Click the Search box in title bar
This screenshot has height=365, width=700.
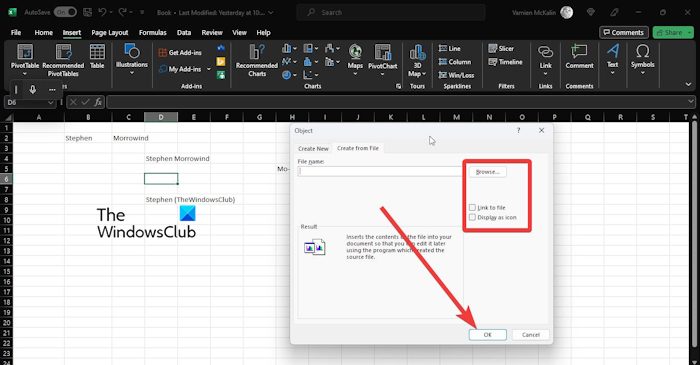(391, 12)
